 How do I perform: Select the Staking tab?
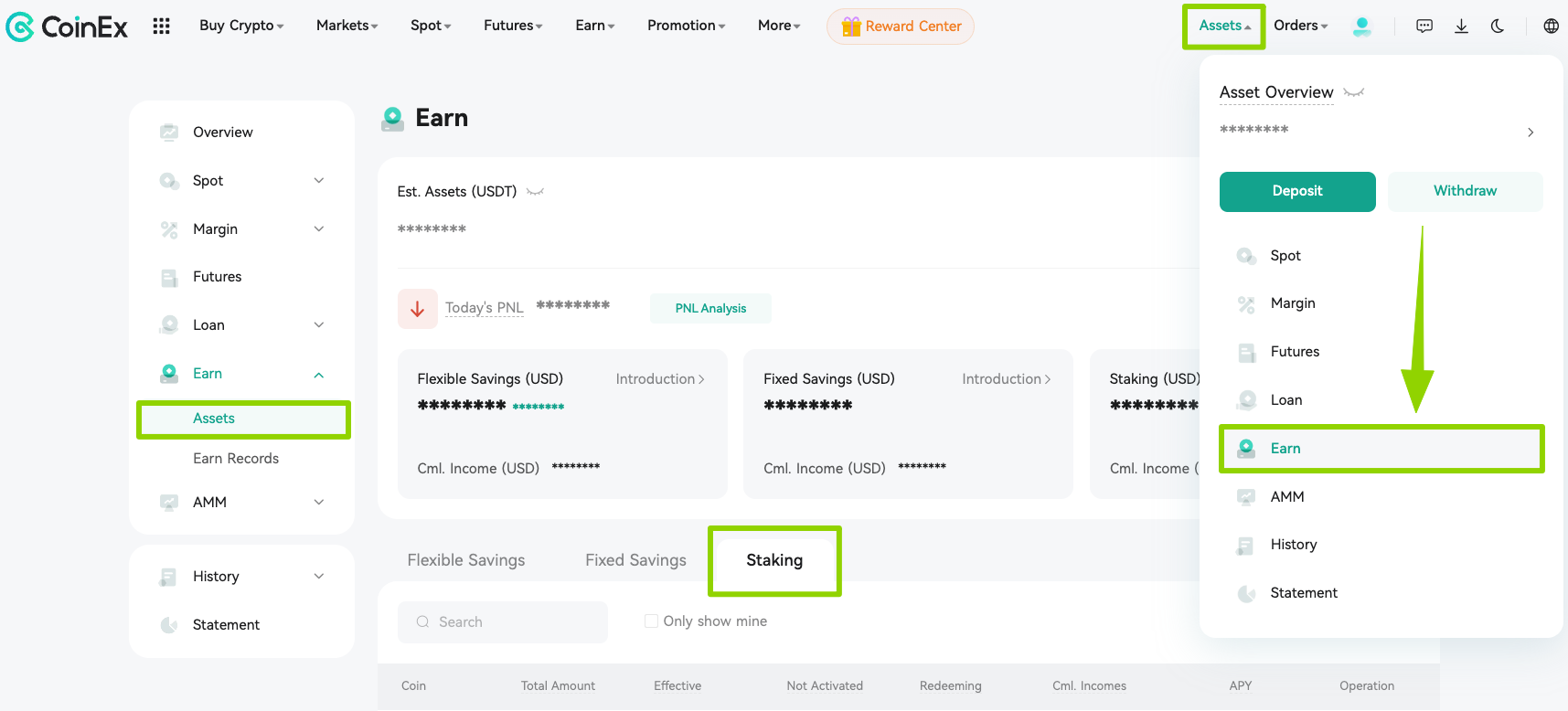click(774, 560)
